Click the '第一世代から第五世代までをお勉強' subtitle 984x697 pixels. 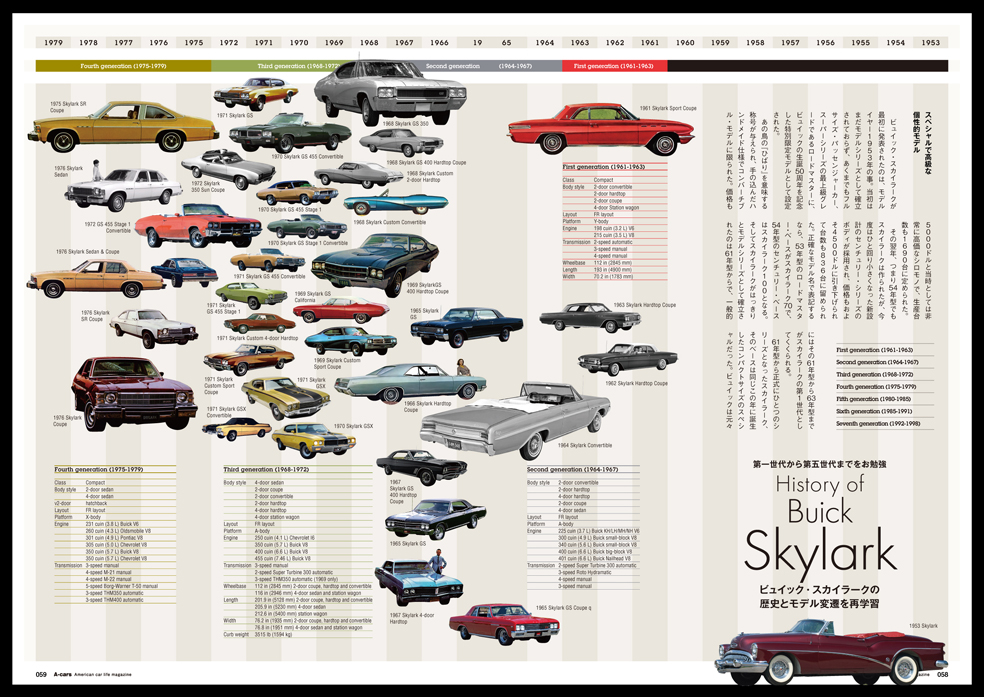point(820,464)
